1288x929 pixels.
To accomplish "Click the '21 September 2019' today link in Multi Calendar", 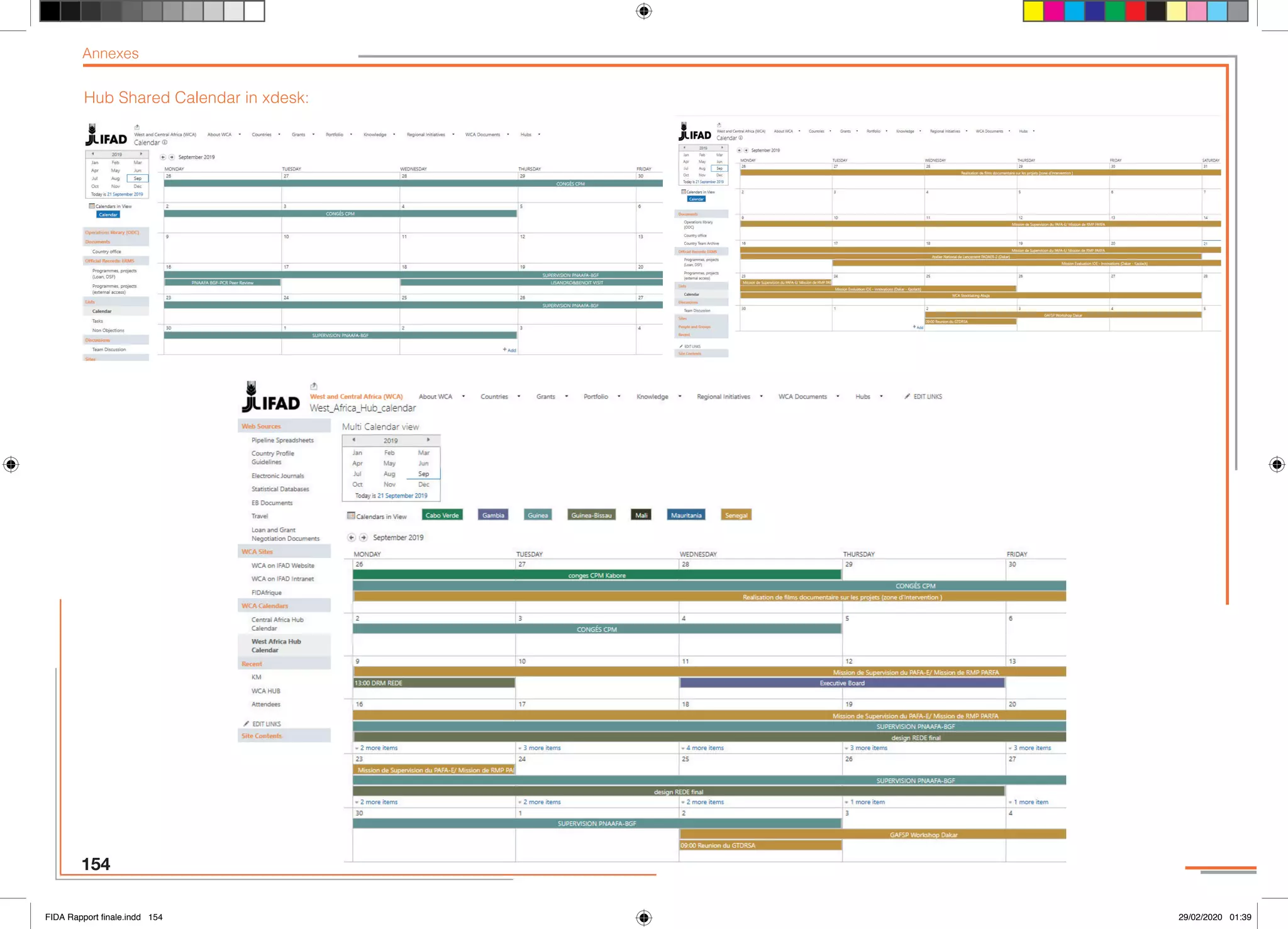I will (402, 496).
